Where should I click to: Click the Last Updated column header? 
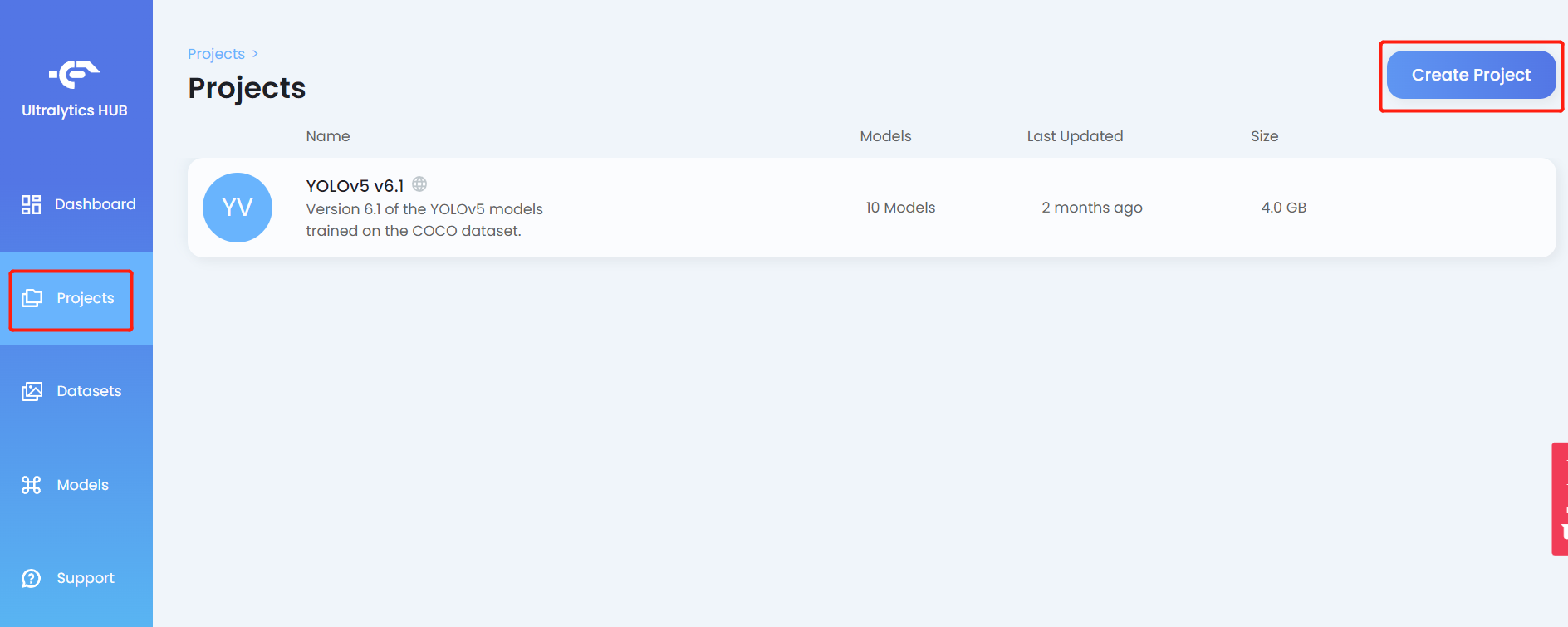pyautogui.click(x=1075, y=136)
